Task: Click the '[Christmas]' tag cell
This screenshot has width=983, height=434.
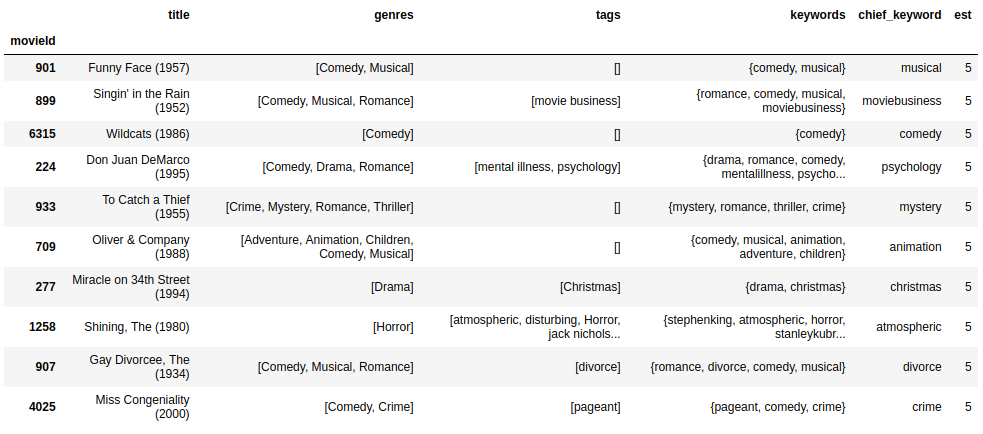Action: [x=590, y=287]
